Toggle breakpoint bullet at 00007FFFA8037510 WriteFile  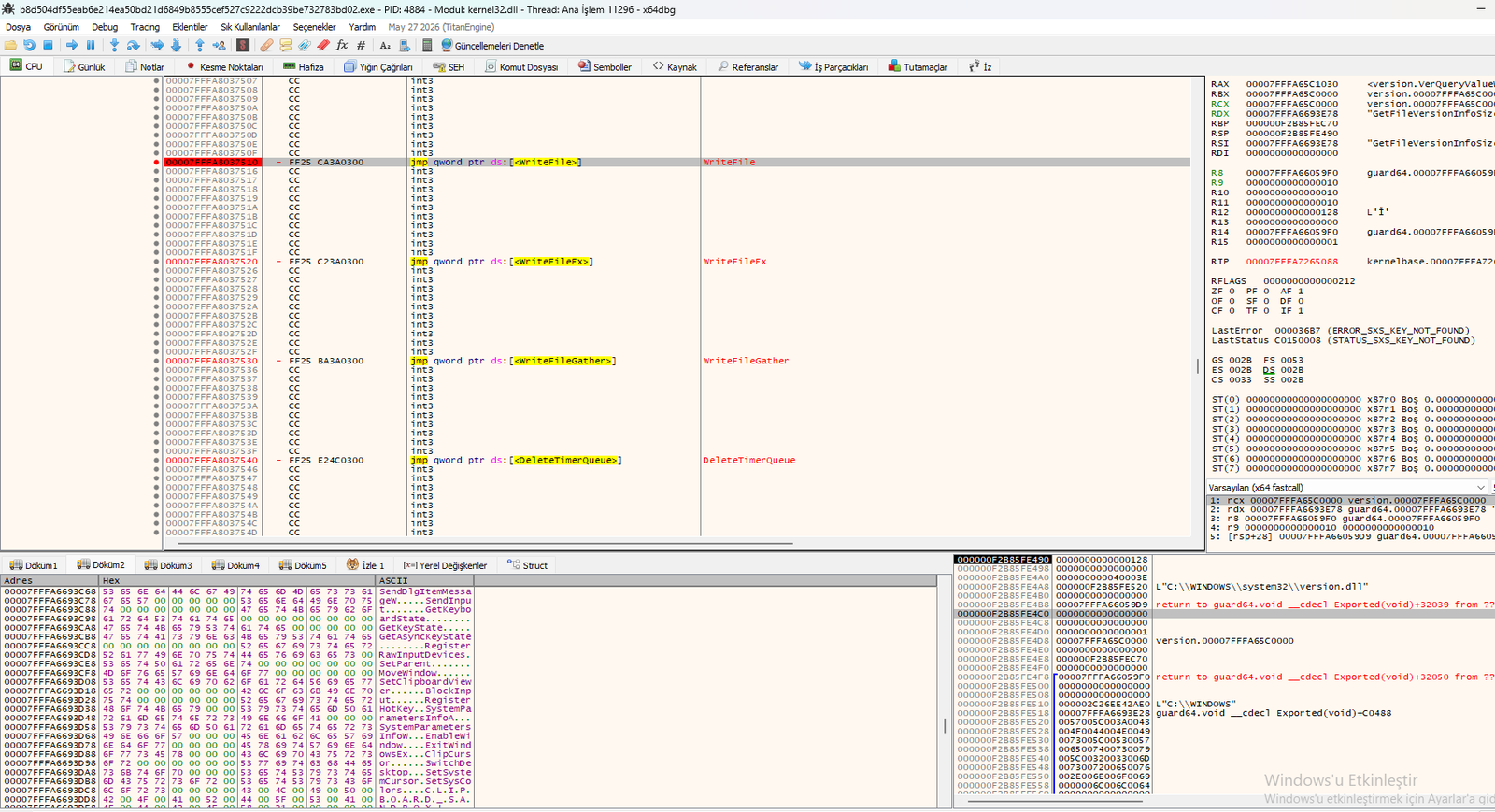tap(156, 163)
